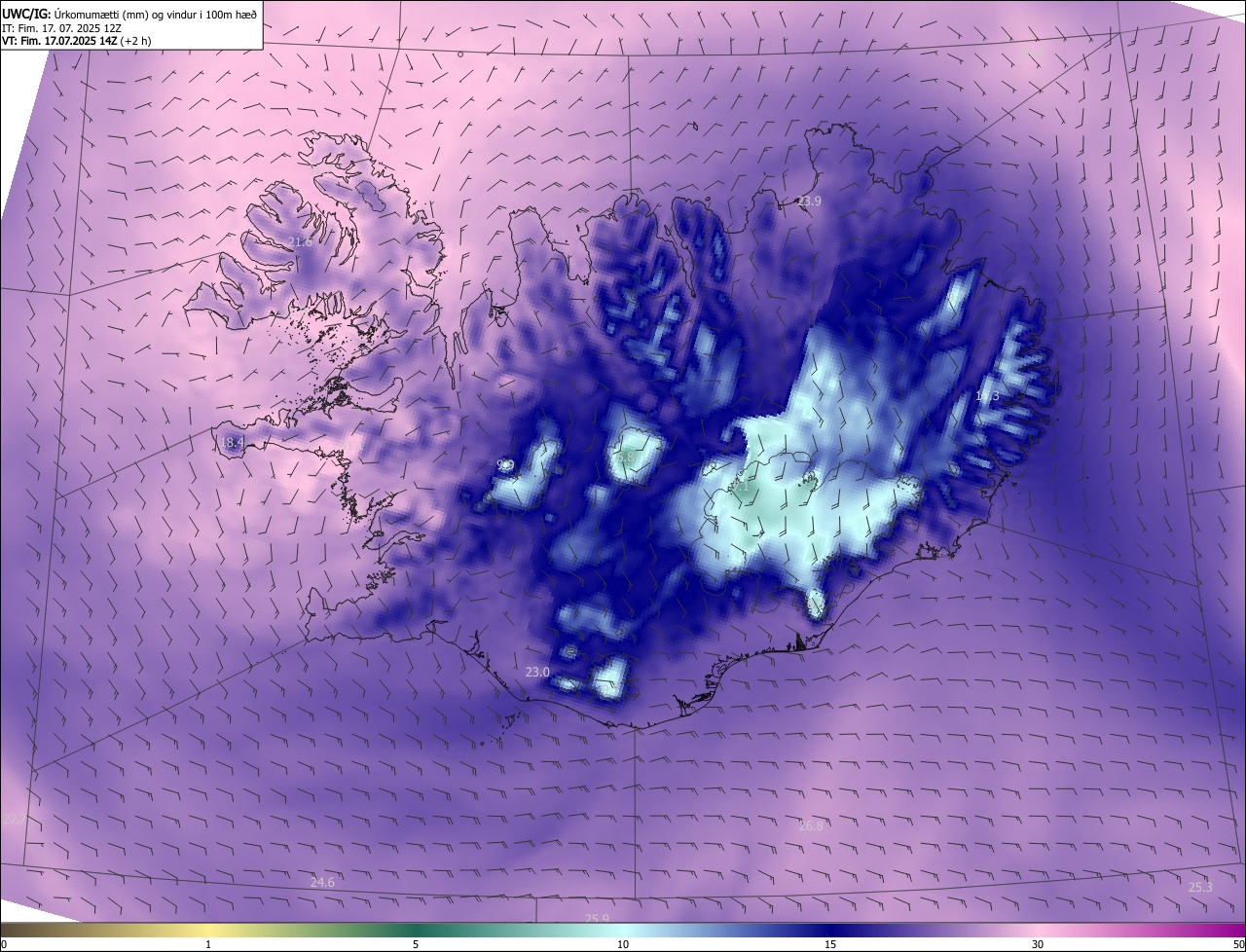Click the "1" tick label on the color scale

pyautogui.click(x=208, y=944)
